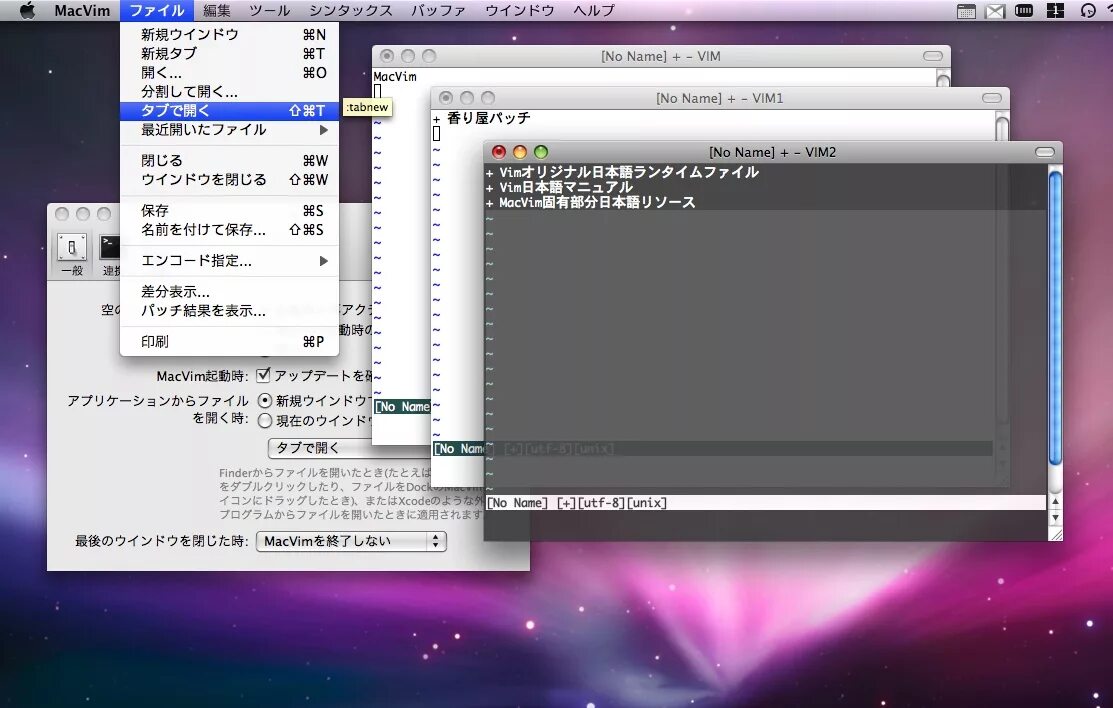Choose 分割して開く... menu item
Image resolution: width=1113 pixels, height=708 pixels.
[229, 92]
